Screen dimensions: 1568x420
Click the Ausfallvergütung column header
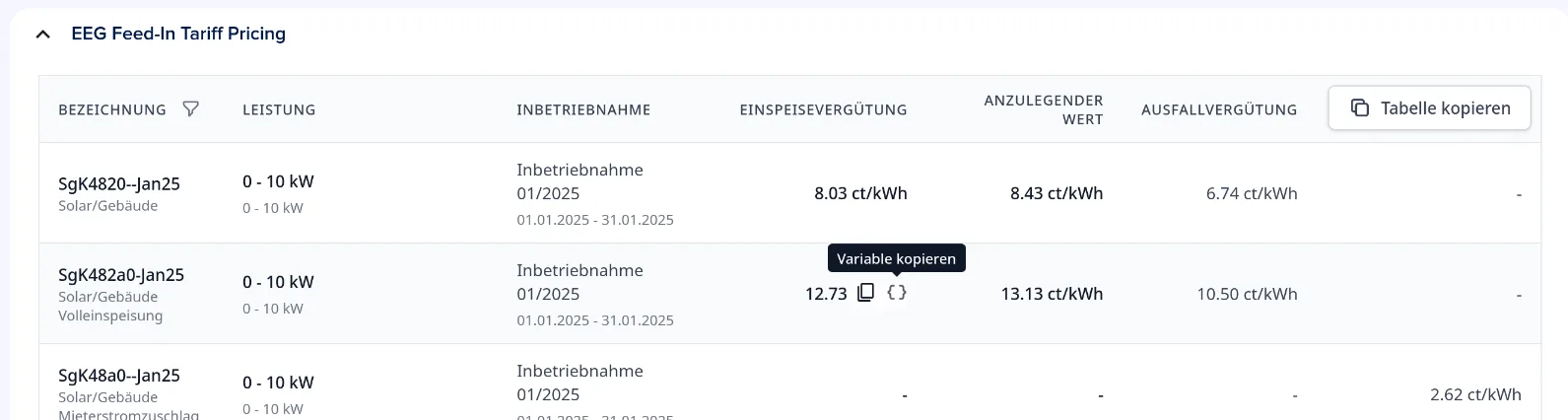click(x=1219, y=109)
